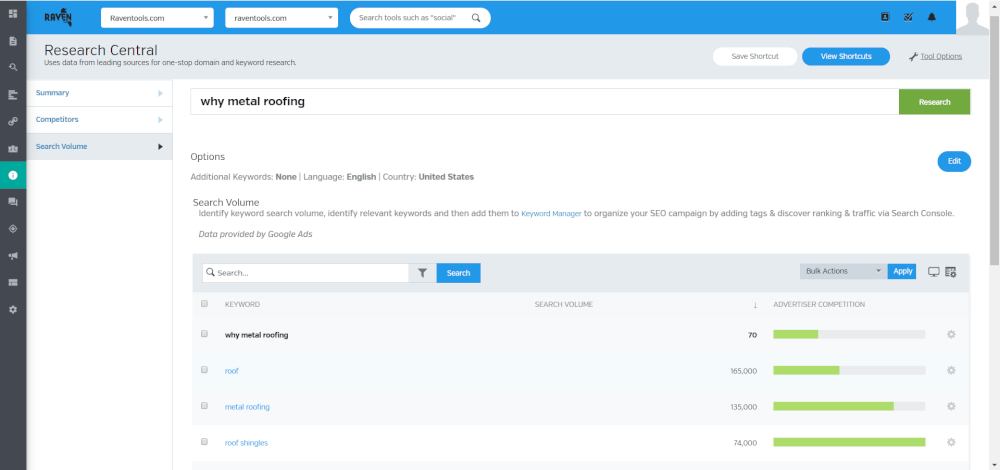The image size is (1000, 470).
Task: Open the 'roof' keyword link
Action: 232,371
